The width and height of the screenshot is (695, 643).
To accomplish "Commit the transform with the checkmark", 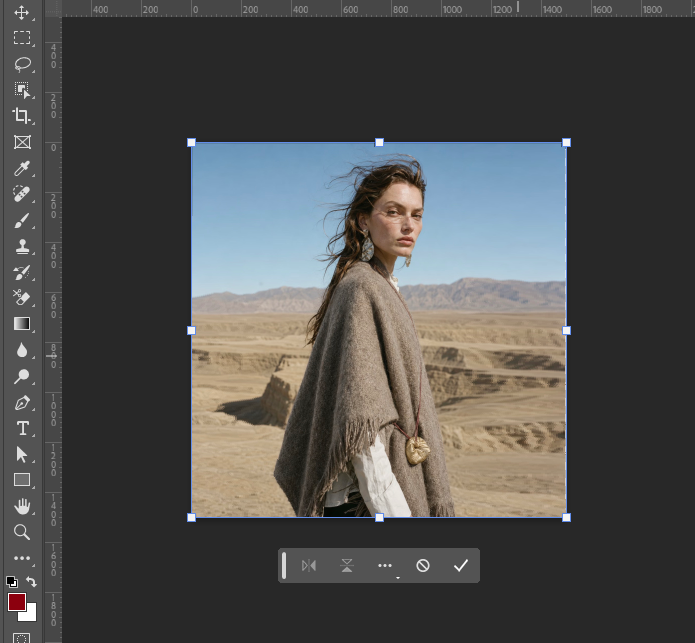I will click(461, 565).
